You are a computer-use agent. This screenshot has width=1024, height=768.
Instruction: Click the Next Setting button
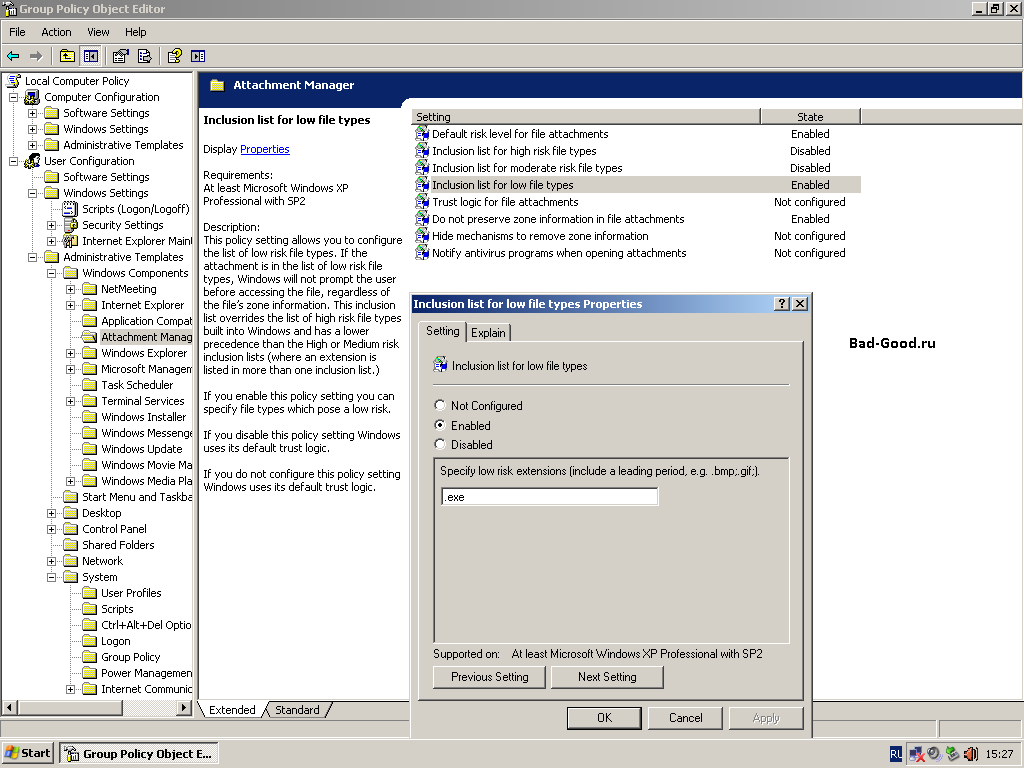(x=607, y=677)
